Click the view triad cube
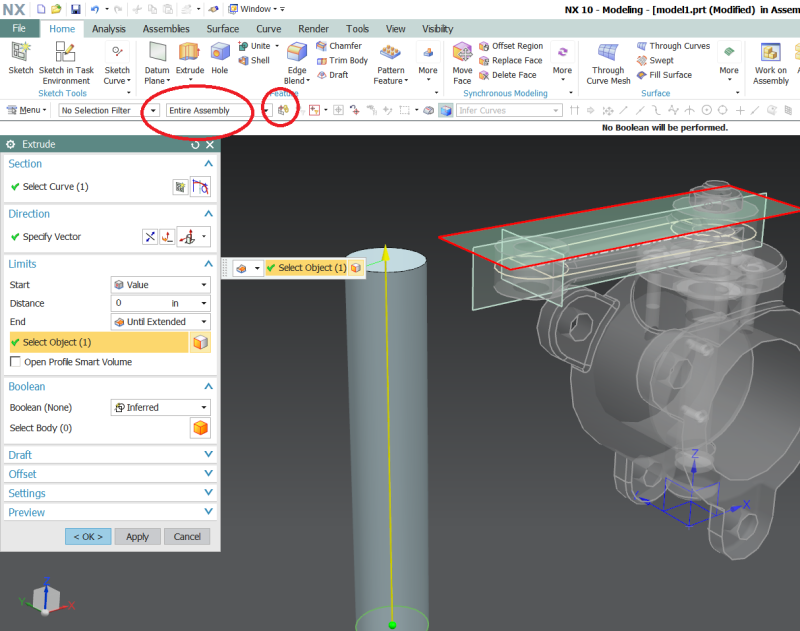Image resolution: width=800 pixels, height=631 pixels. pos(46,598)
